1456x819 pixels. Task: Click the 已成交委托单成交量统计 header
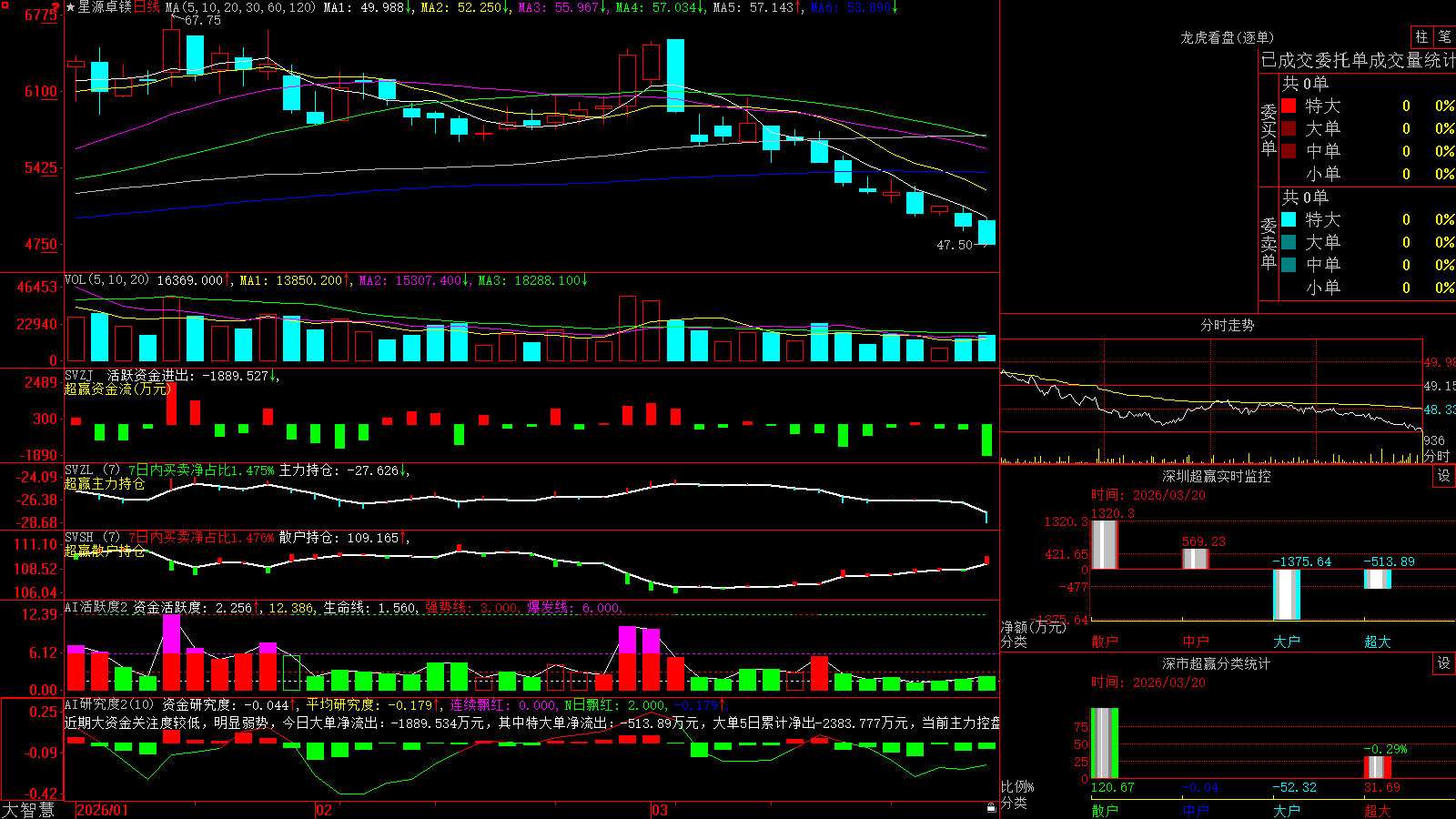(1358, 61)
